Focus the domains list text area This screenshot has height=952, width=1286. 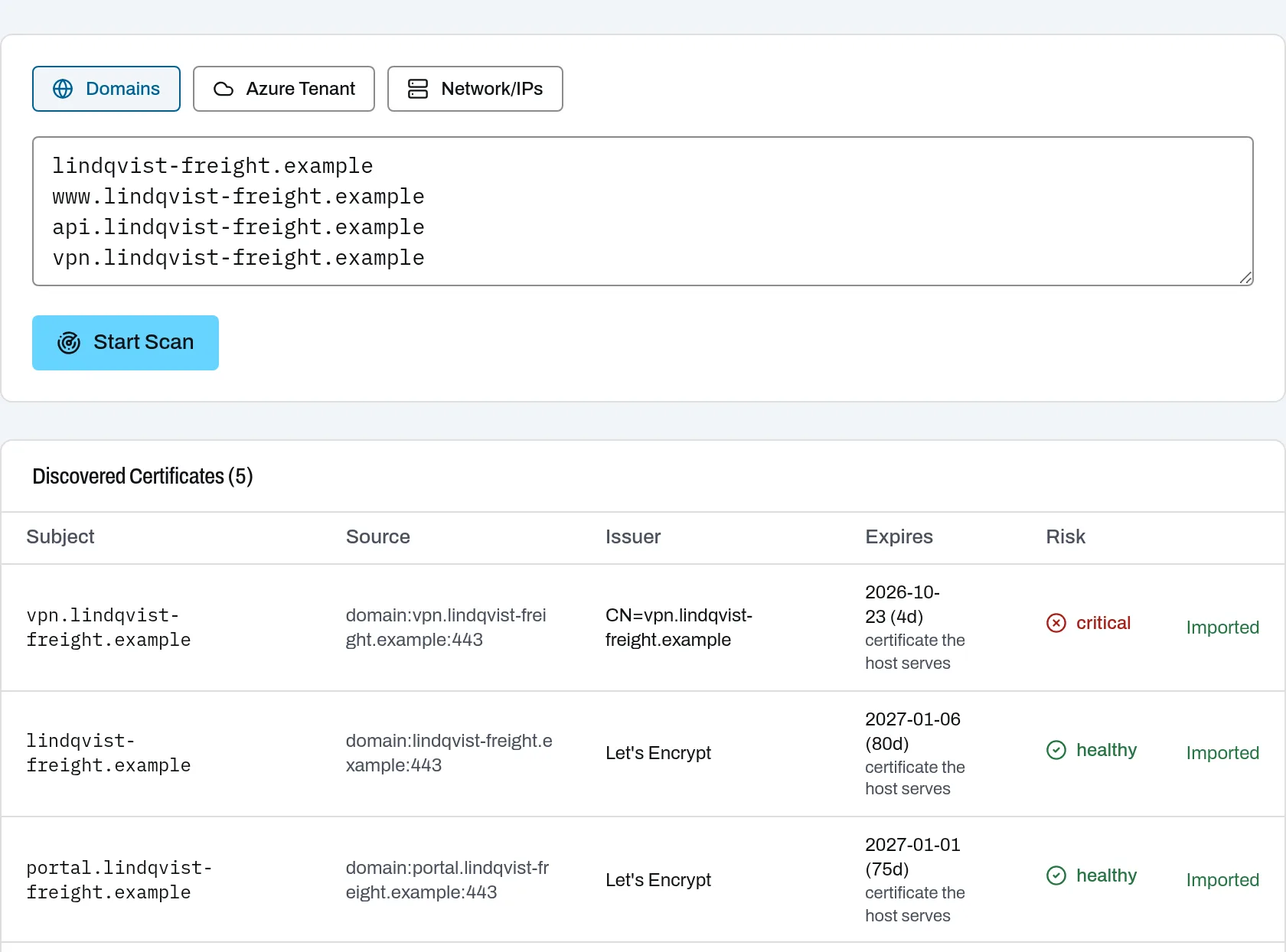tap(643, 211)
